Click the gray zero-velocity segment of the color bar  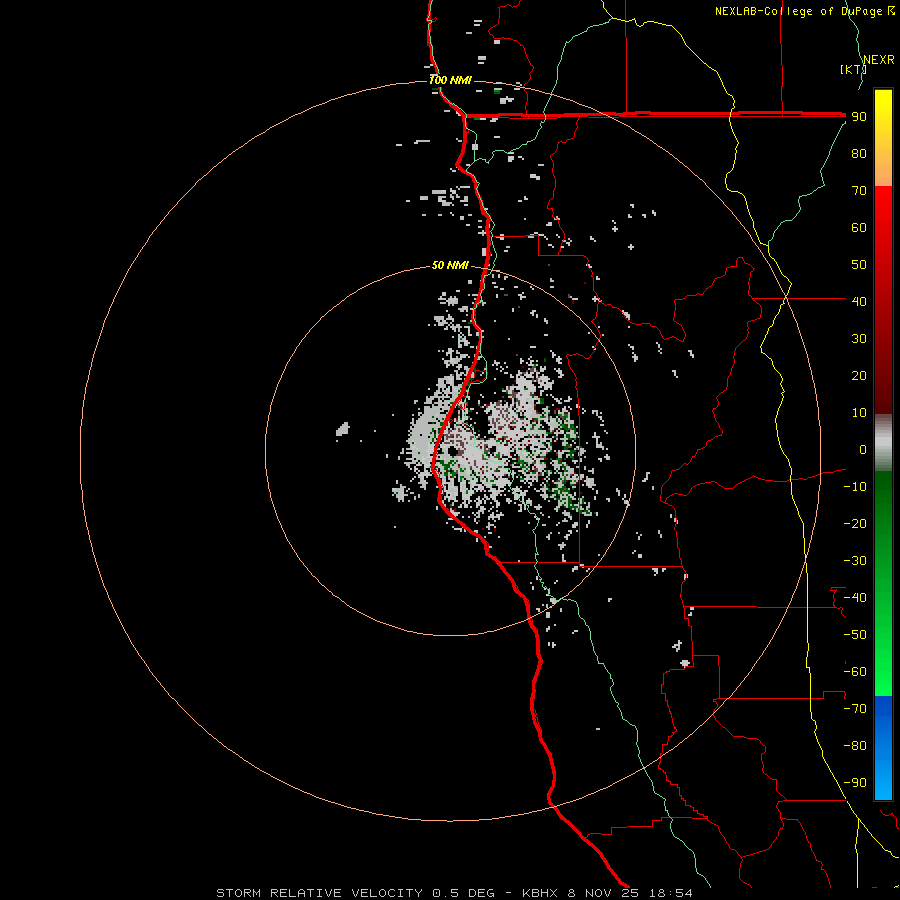click(x=883, y=443)
